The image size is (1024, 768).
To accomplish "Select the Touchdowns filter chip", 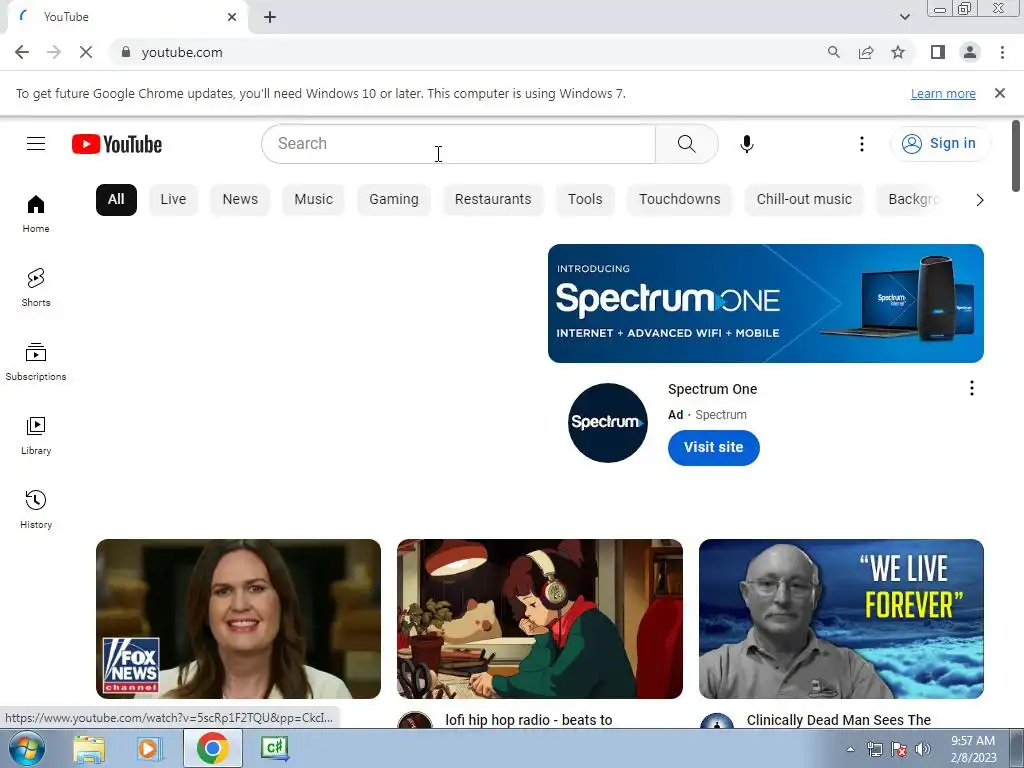I will point(679,200).
